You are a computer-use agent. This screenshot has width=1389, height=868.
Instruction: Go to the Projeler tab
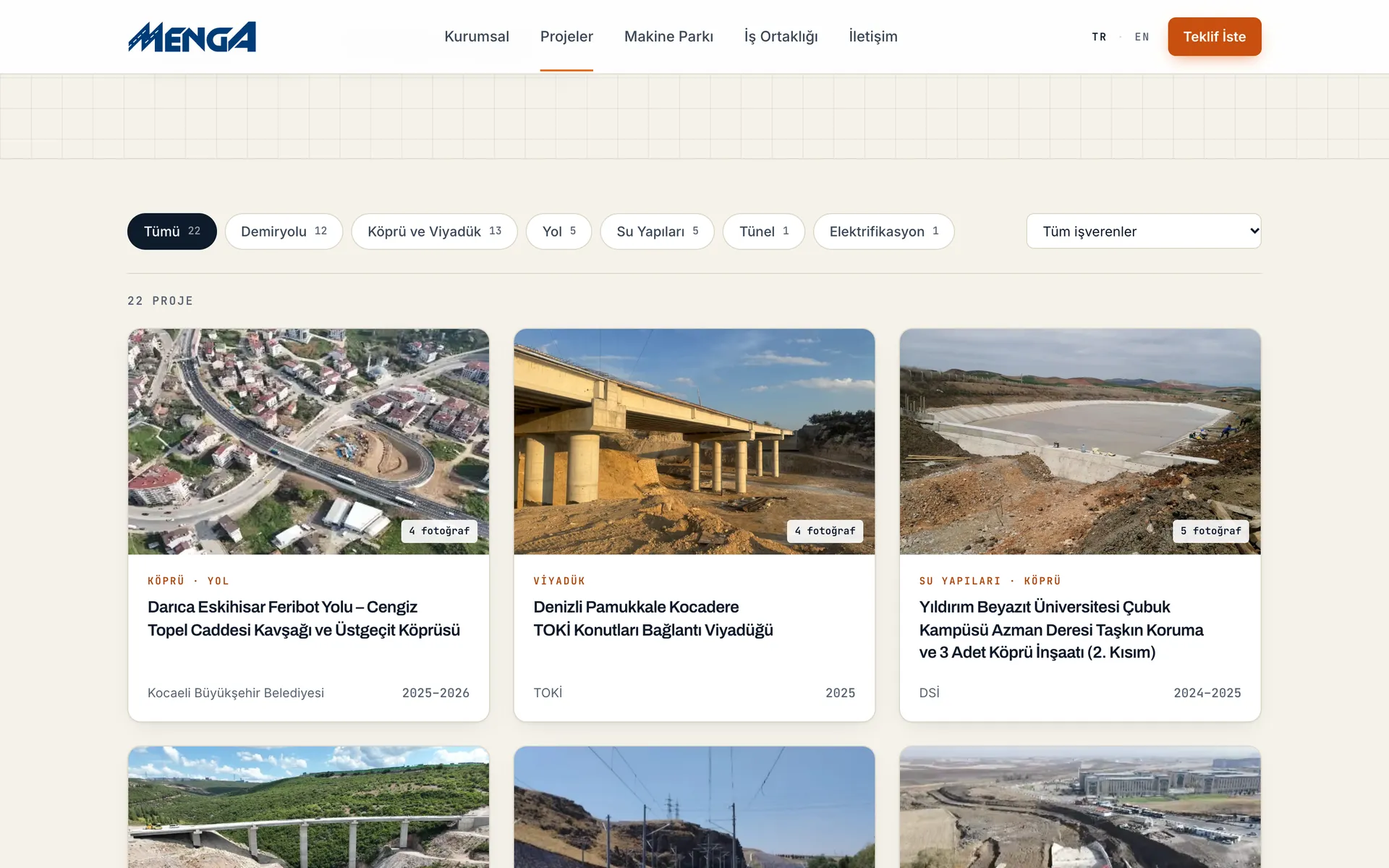pyautogui.click(x=566, y=36)
